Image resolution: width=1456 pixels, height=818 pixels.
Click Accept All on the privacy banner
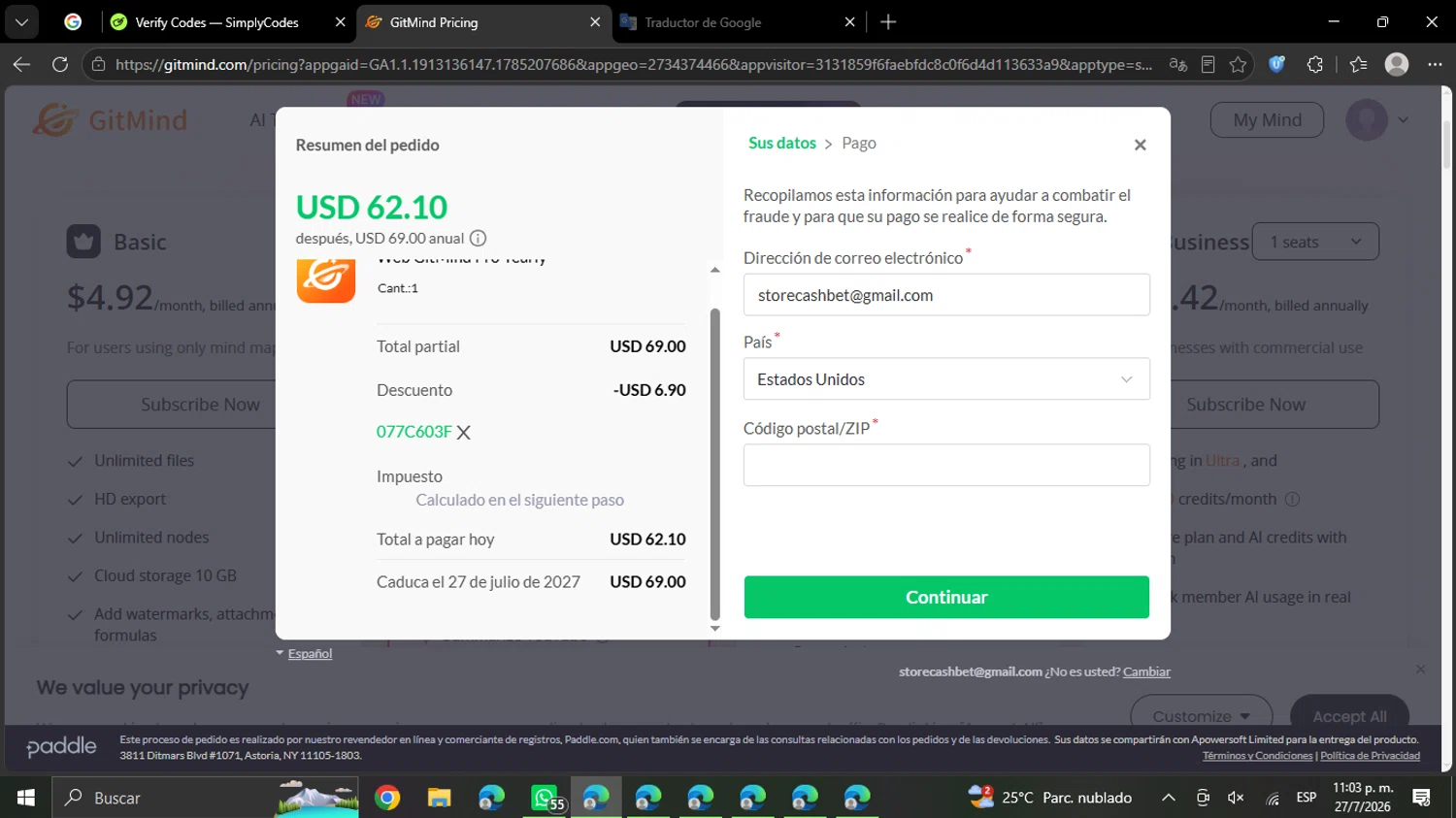pos(1349,716)
